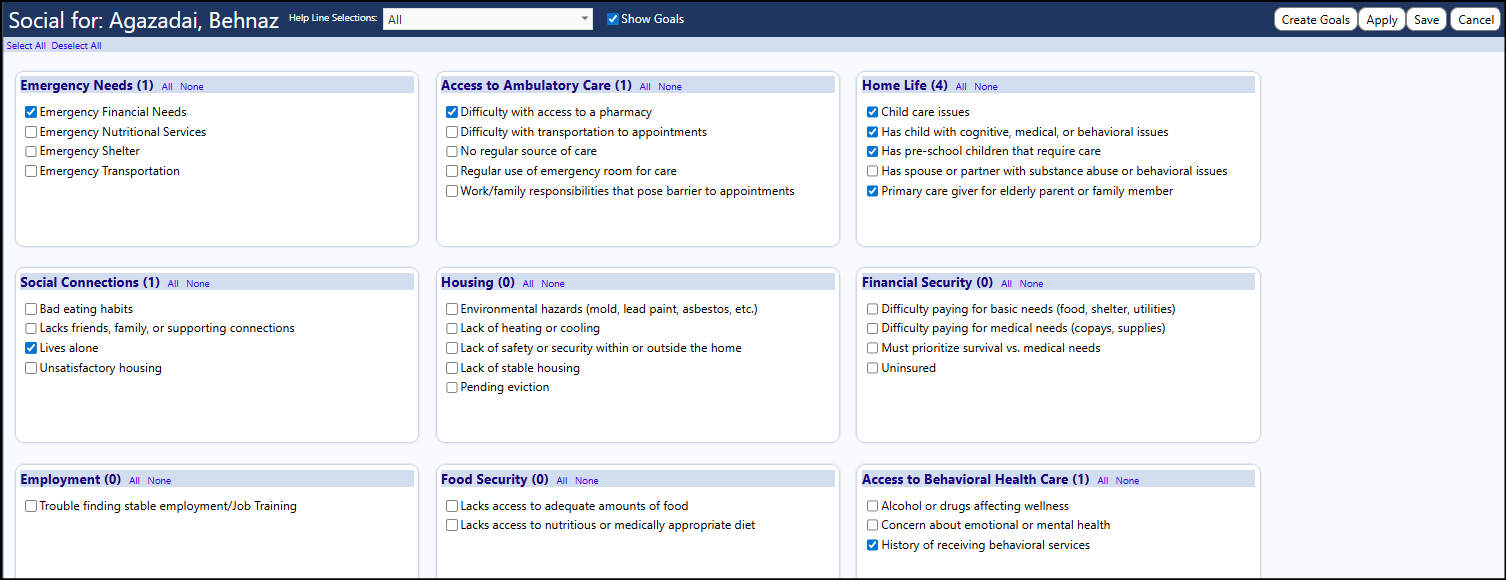This screenshot has height=580, width=1506.
Task: Check Alcohol or drugs affecting wellness
Action: [873, 506]
